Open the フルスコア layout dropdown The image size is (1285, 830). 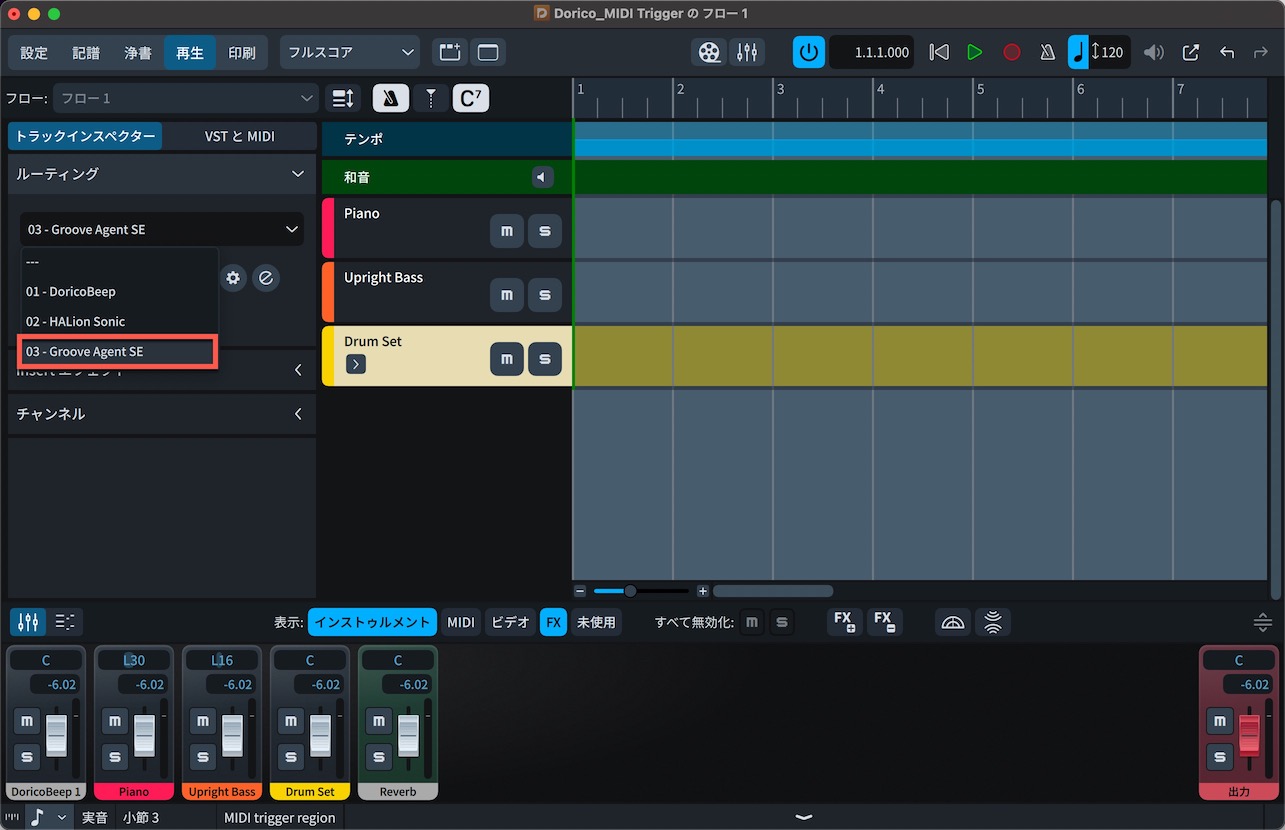tap(350, 52)
